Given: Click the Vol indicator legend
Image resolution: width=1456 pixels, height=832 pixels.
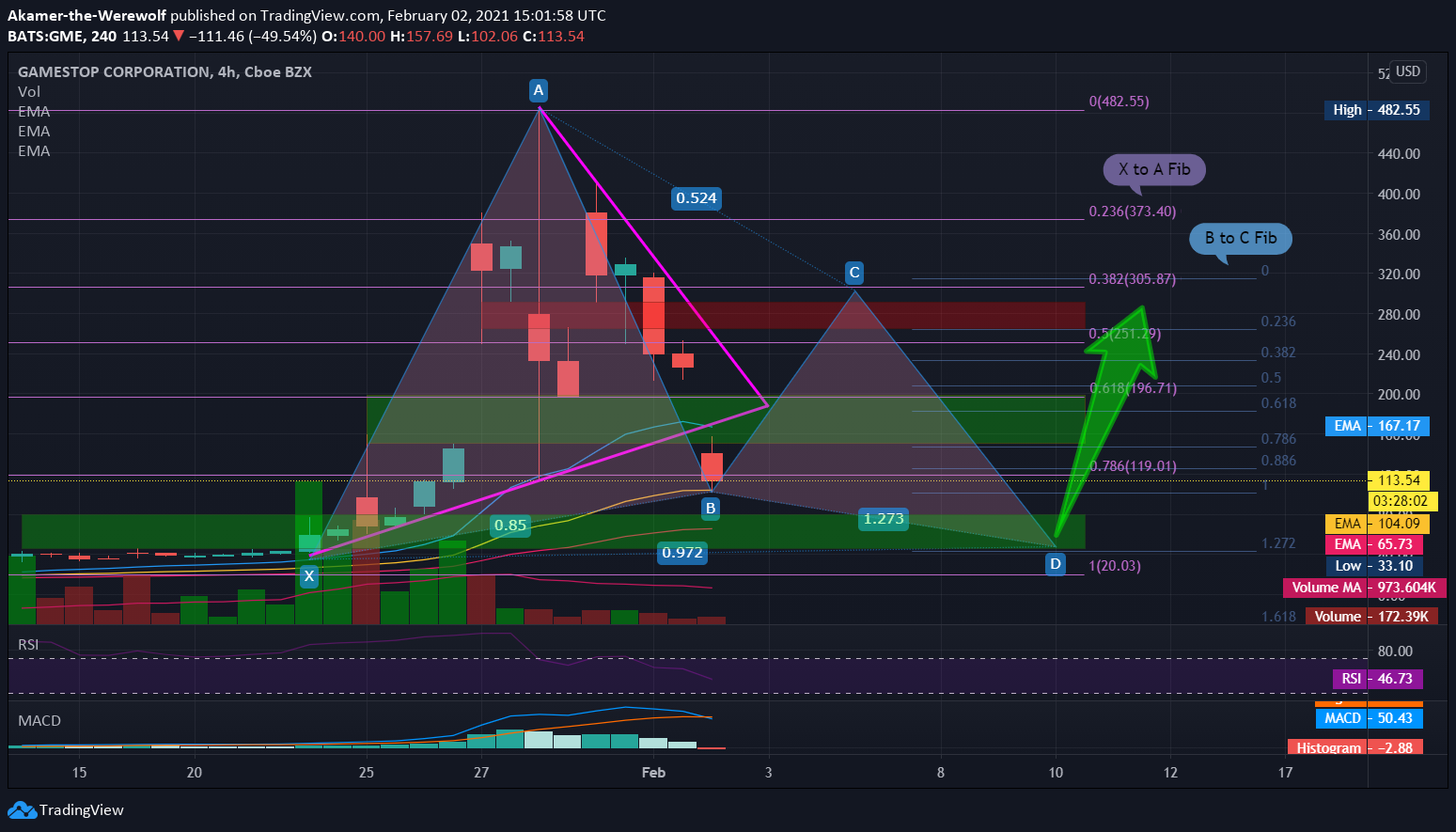Looking at the screenshot, I should point(29,91).
